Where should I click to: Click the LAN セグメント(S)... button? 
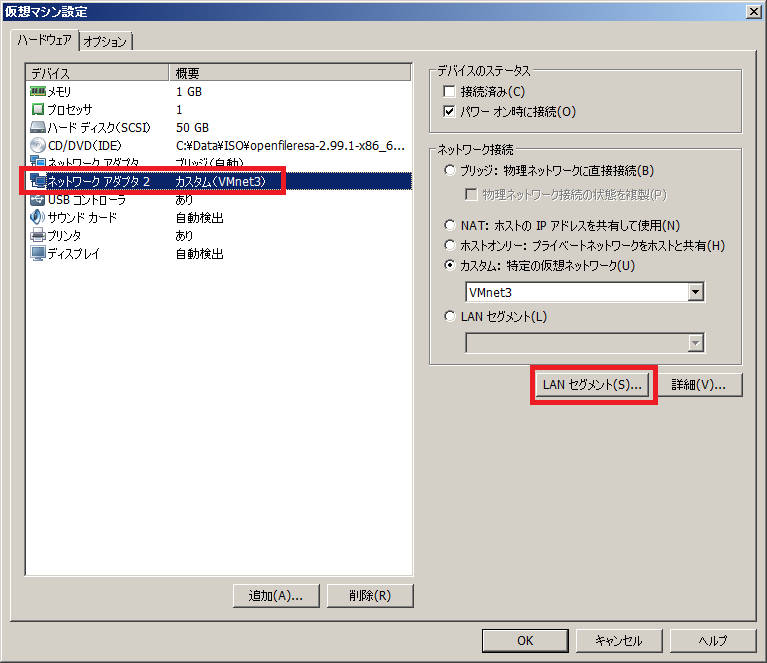click(592, 385)
